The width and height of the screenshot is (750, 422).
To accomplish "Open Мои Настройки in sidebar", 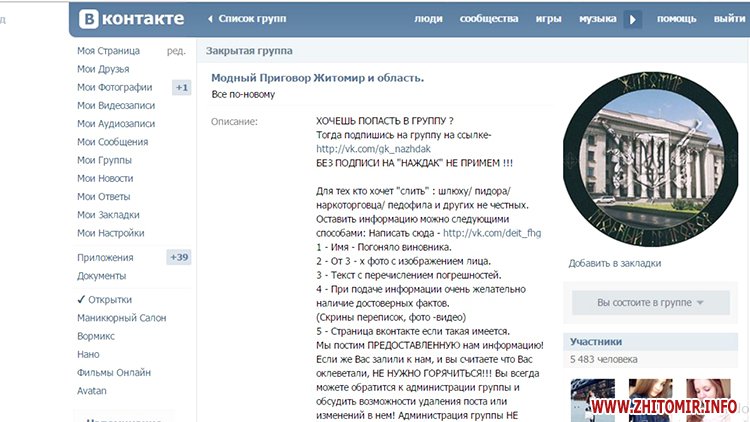I will pyautogui.click(x=110, y=233).
